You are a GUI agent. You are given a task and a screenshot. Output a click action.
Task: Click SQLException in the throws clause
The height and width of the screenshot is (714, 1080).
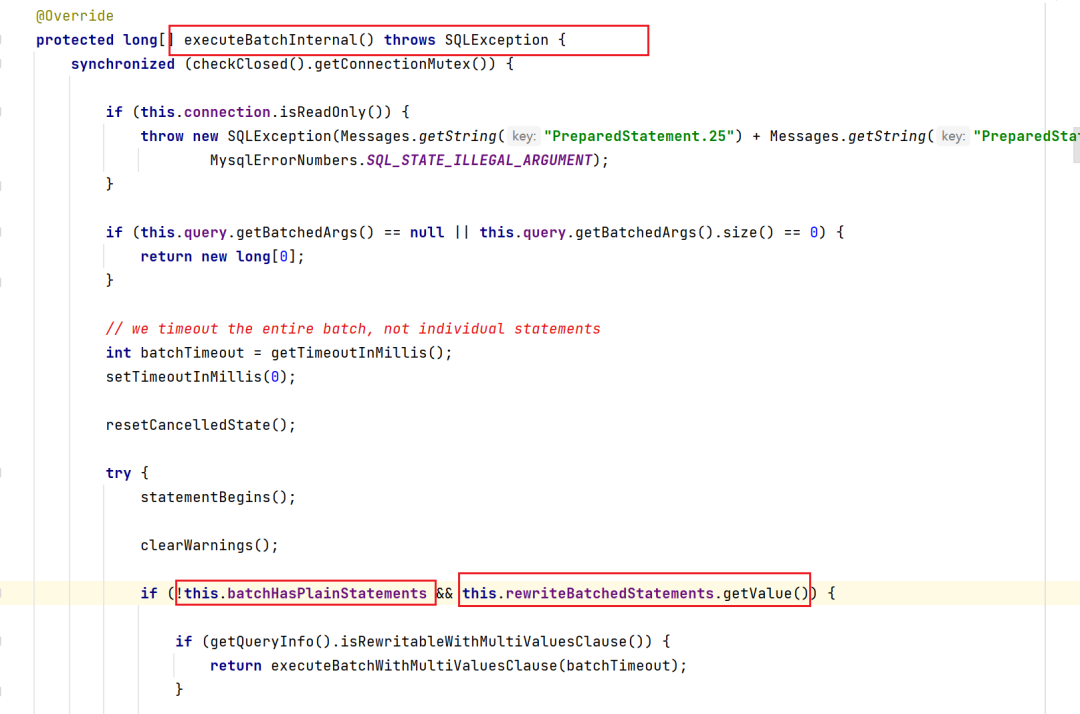click(x=496, y=40)
